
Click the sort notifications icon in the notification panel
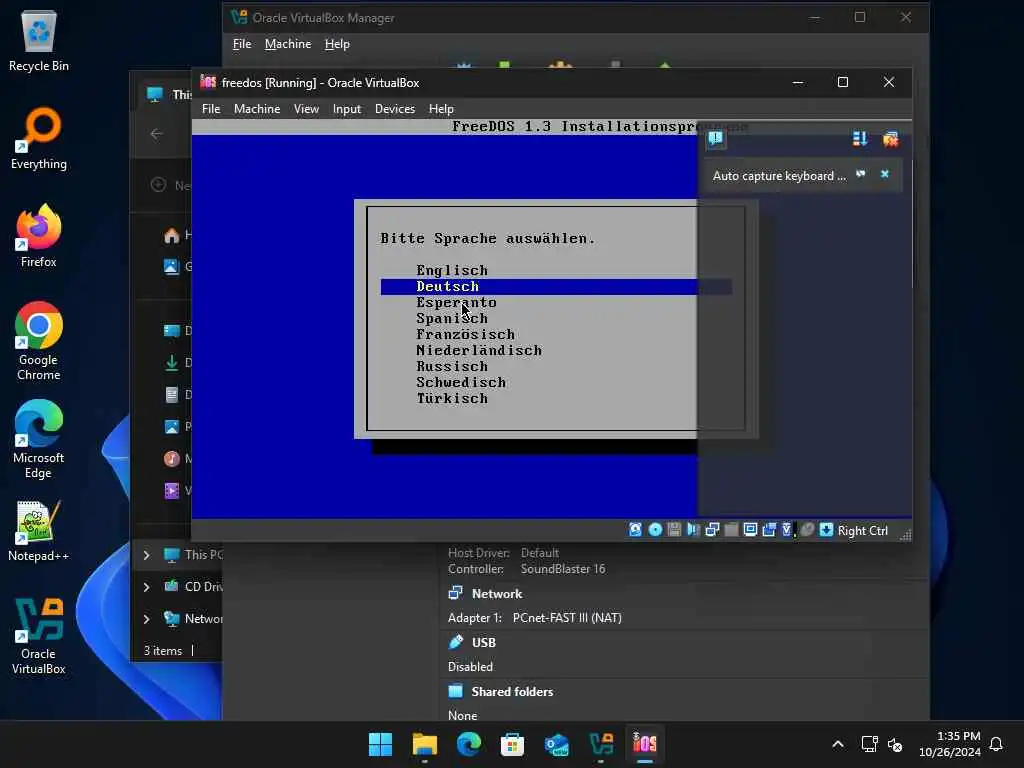(859, 138)
